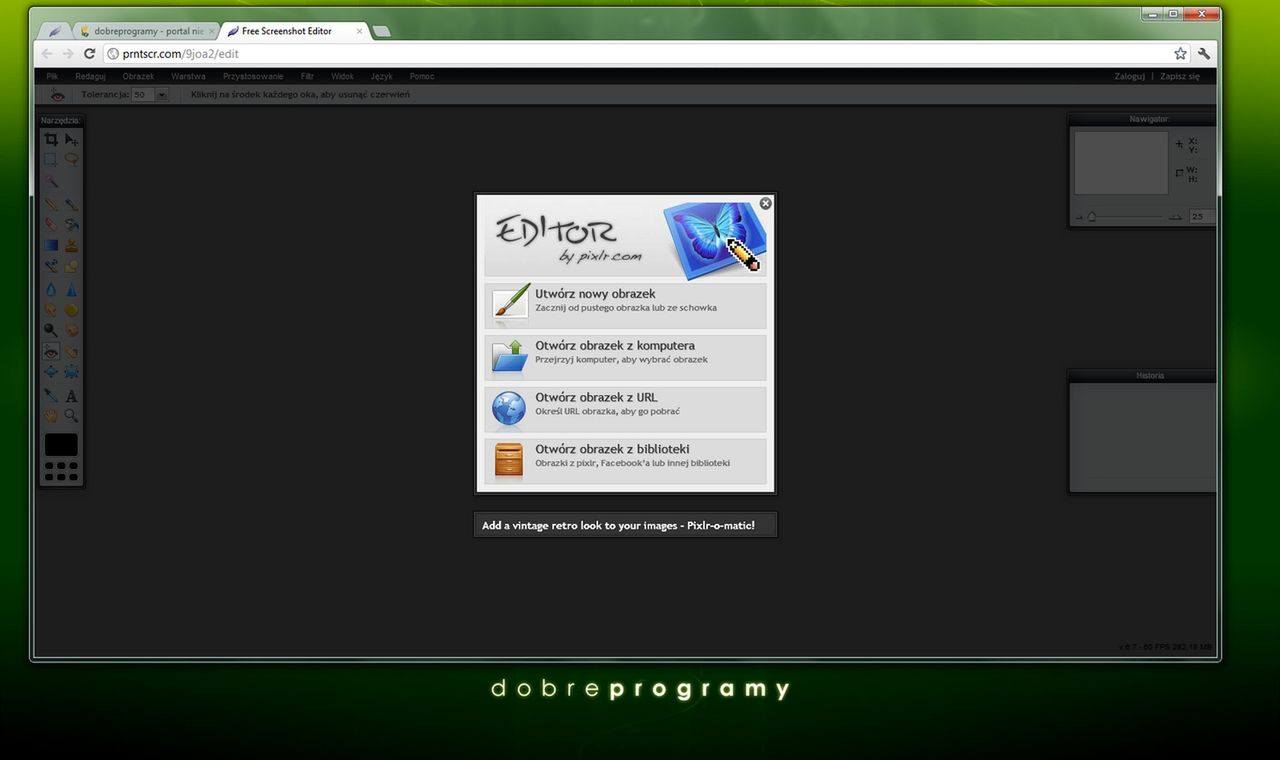Select the Red Eye Reduction tool in toolbox
Image resolution: width=1280 pixels, height=760 pixels.
[x=51, y=351]
